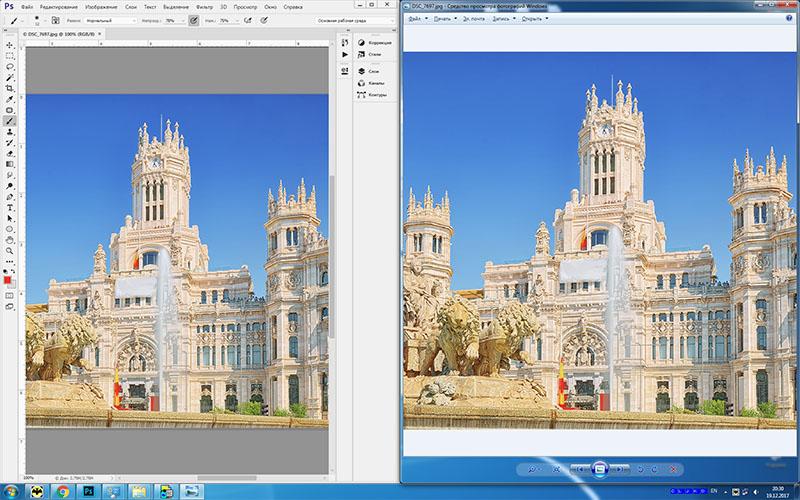Open the Файл menu in Photoshop
Viewport: 800px width, 500px height.
[27, 7]
